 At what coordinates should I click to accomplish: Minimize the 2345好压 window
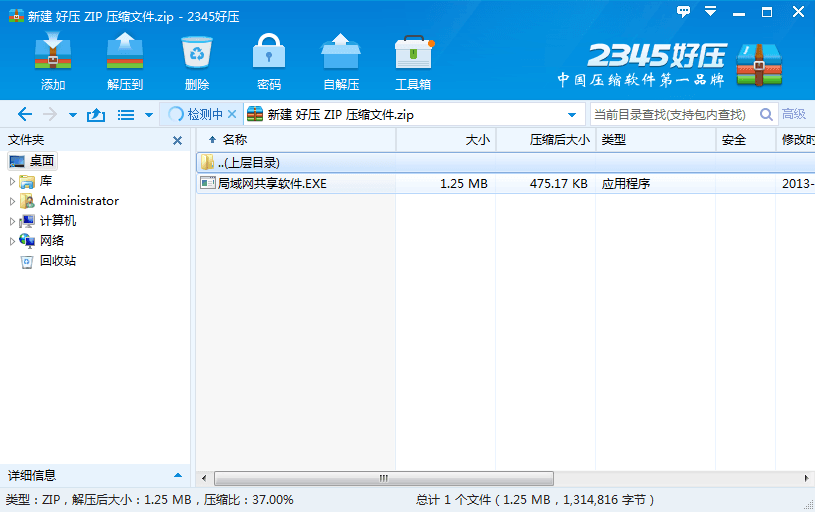click(x=739, y=13)
